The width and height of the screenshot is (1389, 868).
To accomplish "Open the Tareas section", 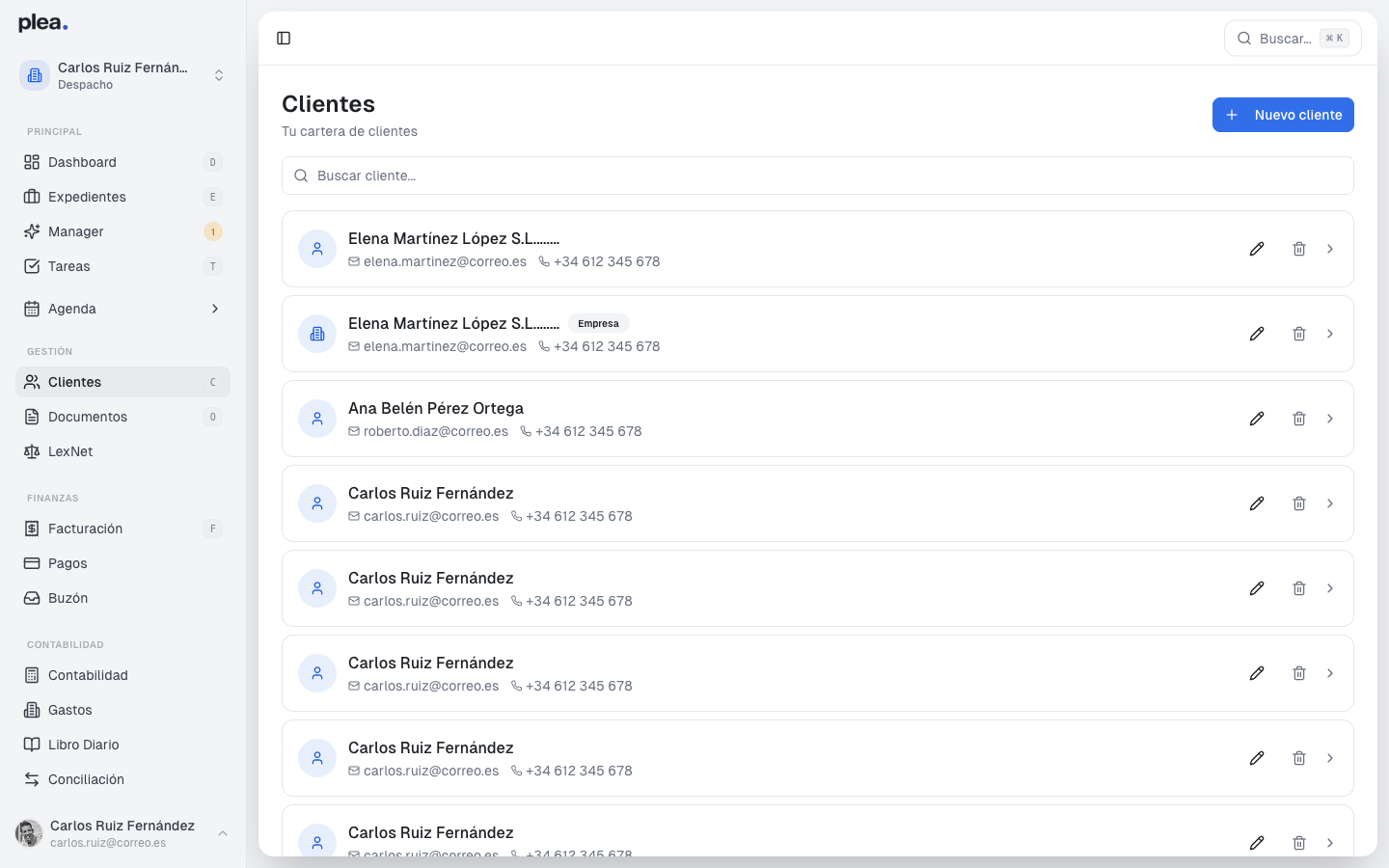I will (x=68, y=266).
